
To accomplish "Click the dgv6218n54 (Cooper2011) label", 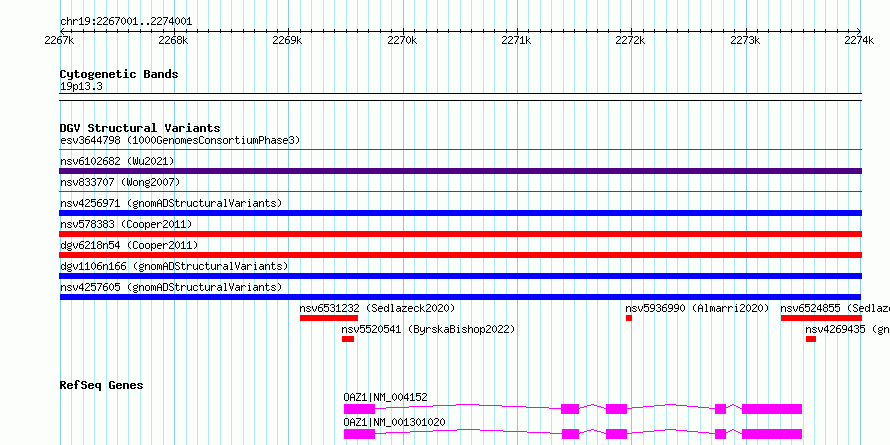I will 129,245.
